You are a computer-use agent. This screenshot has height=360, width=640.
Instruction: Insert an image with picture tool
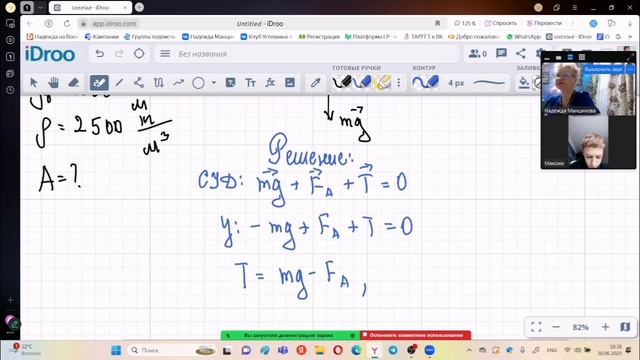click(290, 83)
